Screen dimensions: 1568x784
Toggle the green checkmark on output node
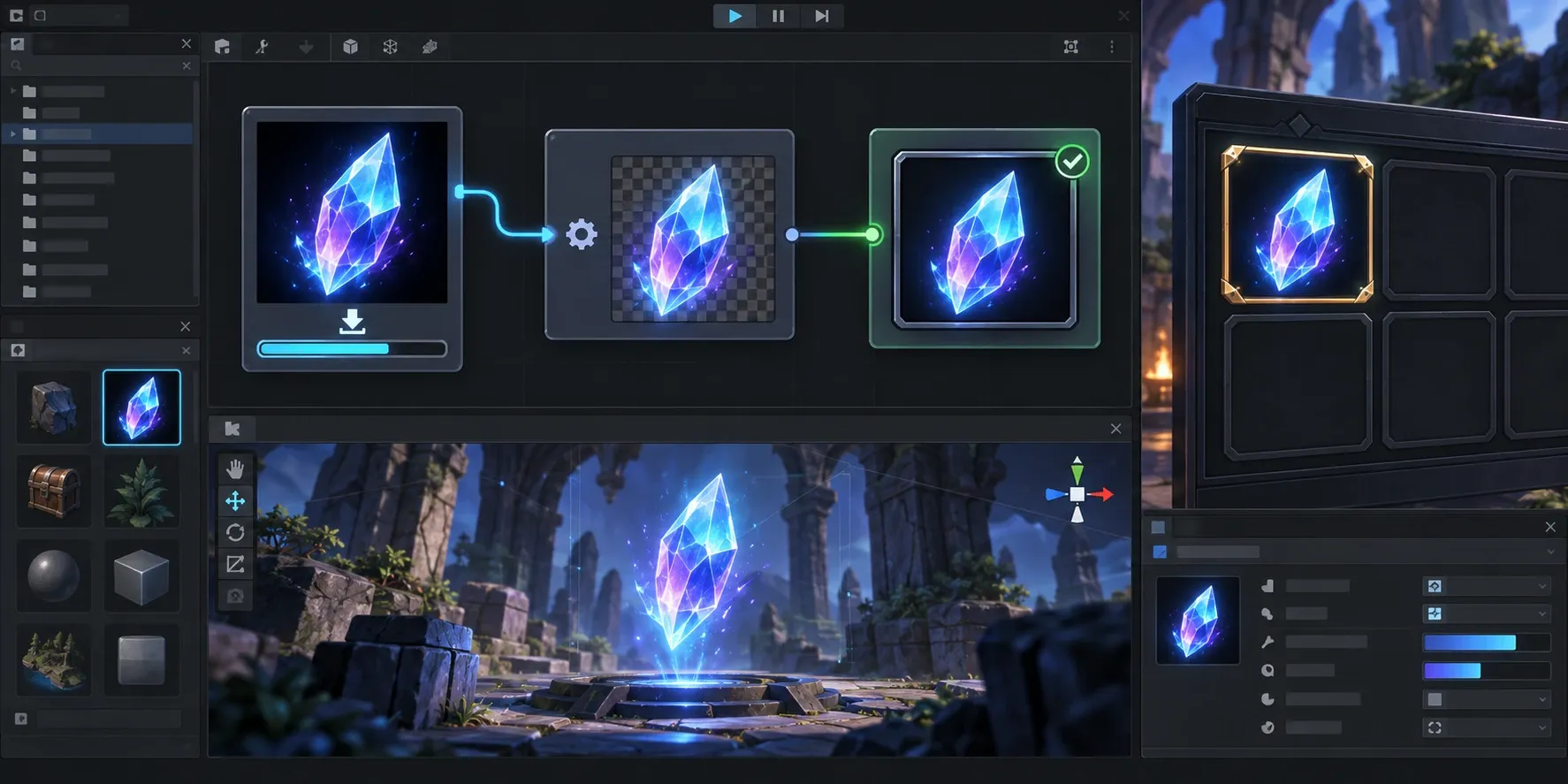(x=1072, y=162)
